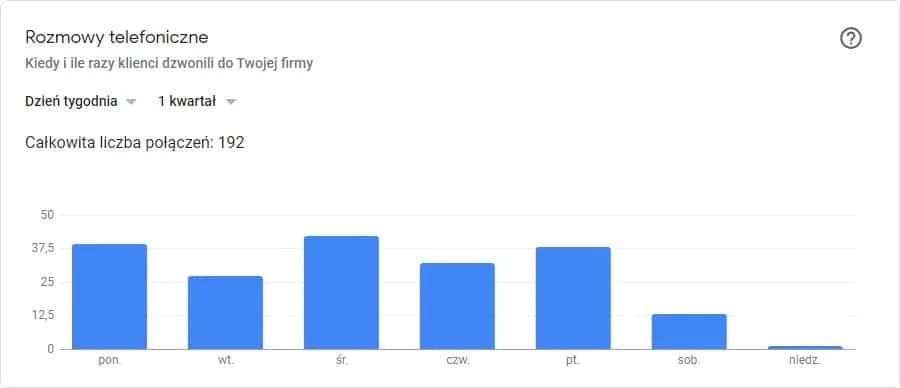Click the Całkowita liczba połączeń: 192 text
This screenshot has width=900, height=388.
(x=135, y=142)
